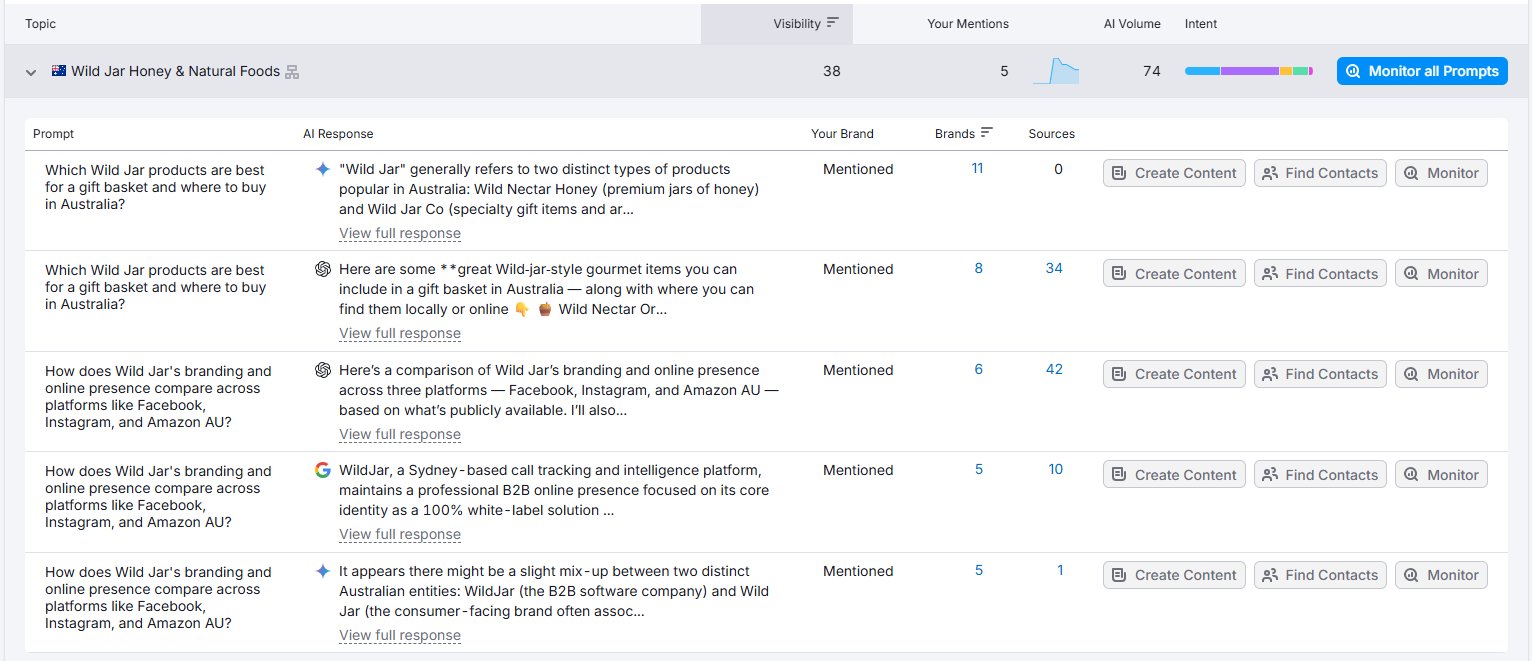Click the Australian flag icon beside Wild Jar Honey
The image size is (1532, 661).
tap(59, 71)
